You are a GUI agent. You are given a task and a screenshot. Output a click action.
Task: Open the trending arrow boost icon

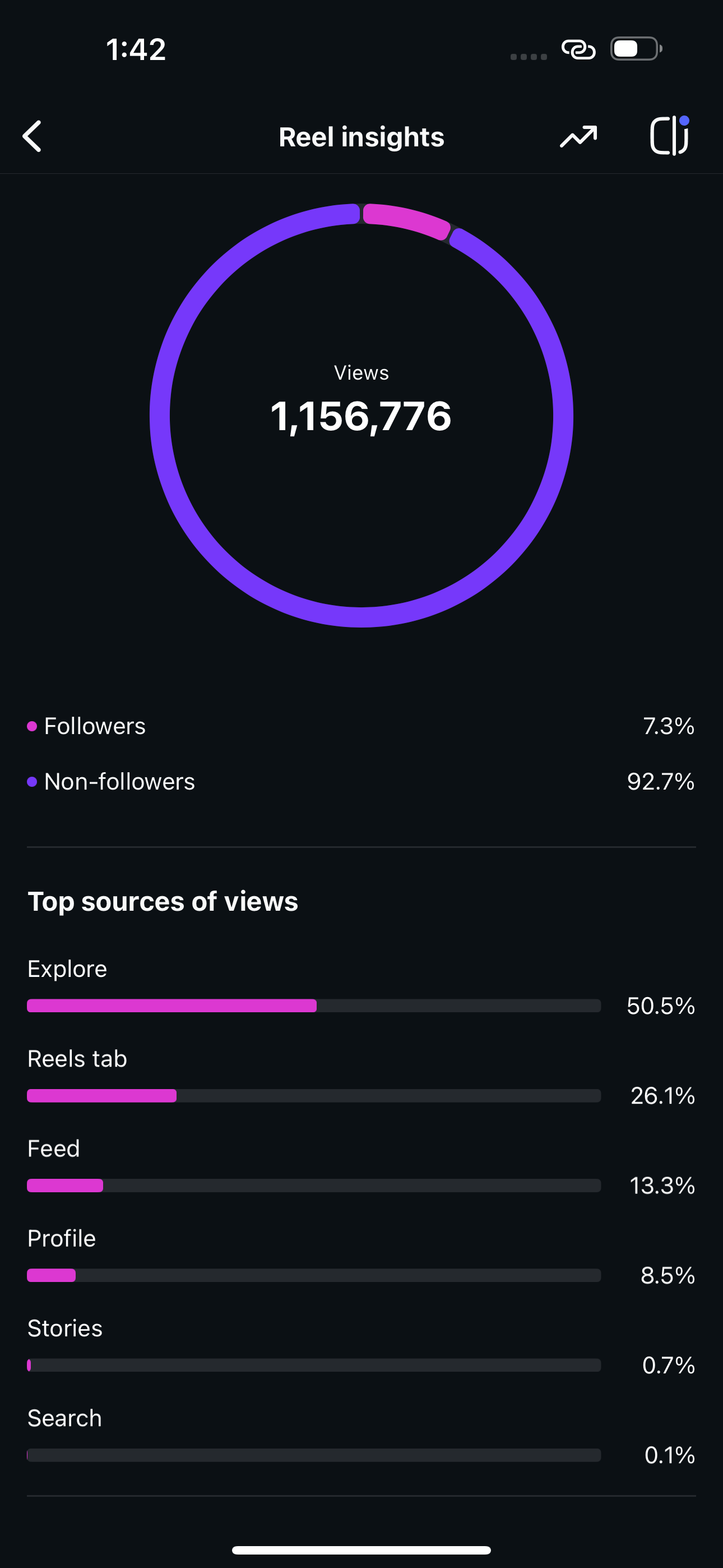(578, 136)
